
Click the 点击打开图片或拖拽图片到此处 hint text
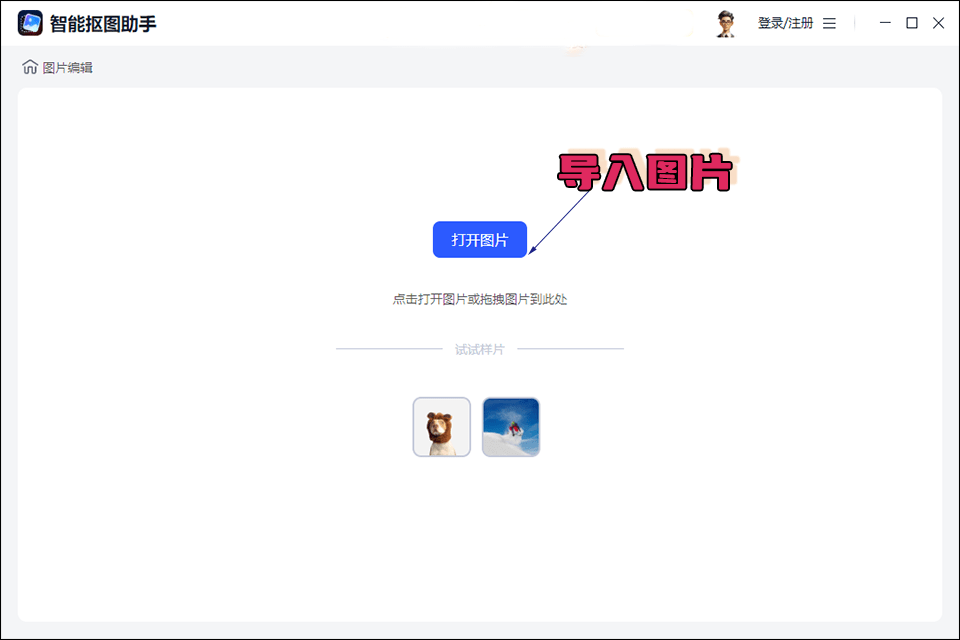coord(479,299)
